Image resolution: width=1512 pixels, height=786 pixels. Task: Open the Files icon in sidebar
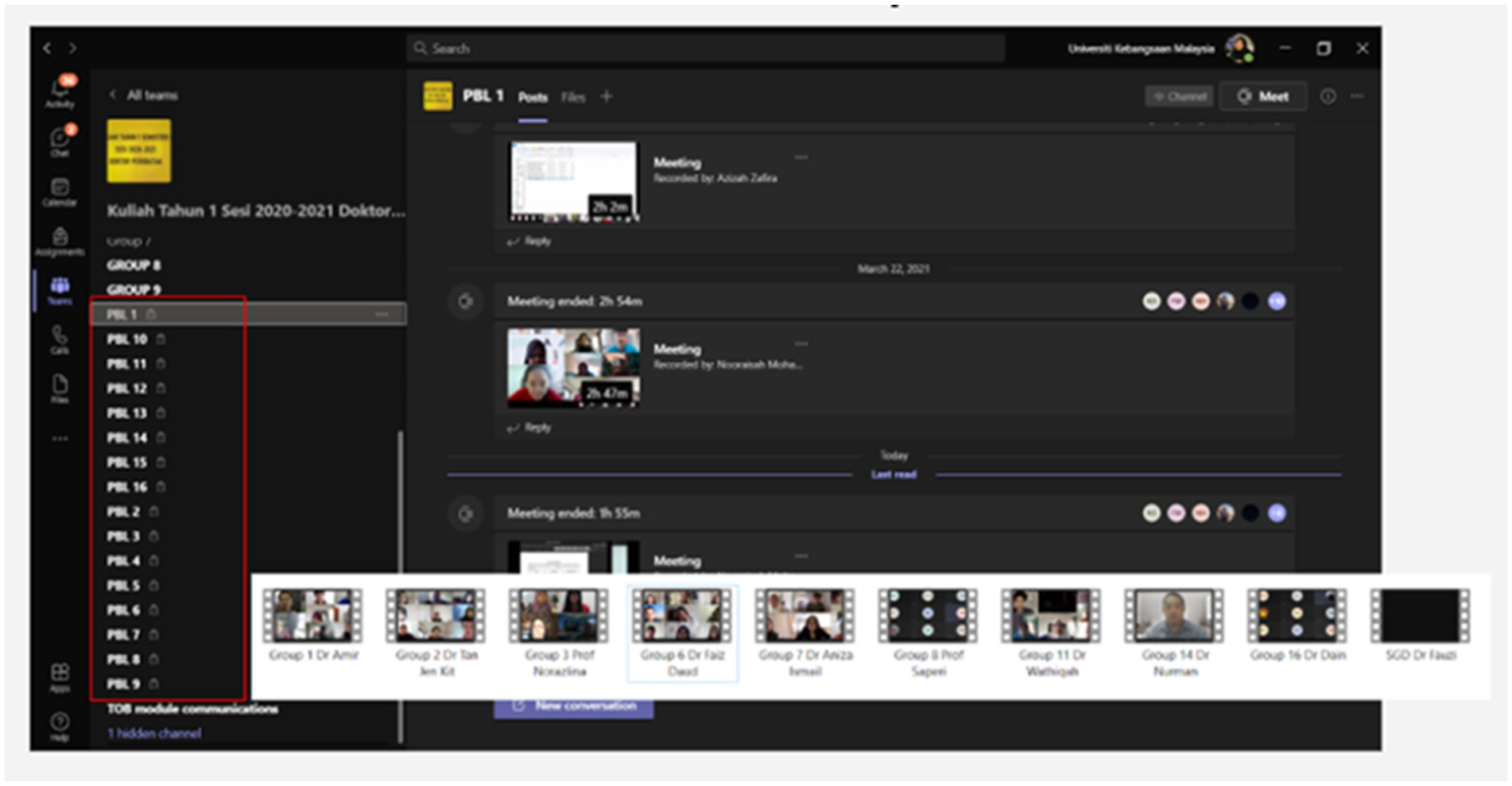60,389
